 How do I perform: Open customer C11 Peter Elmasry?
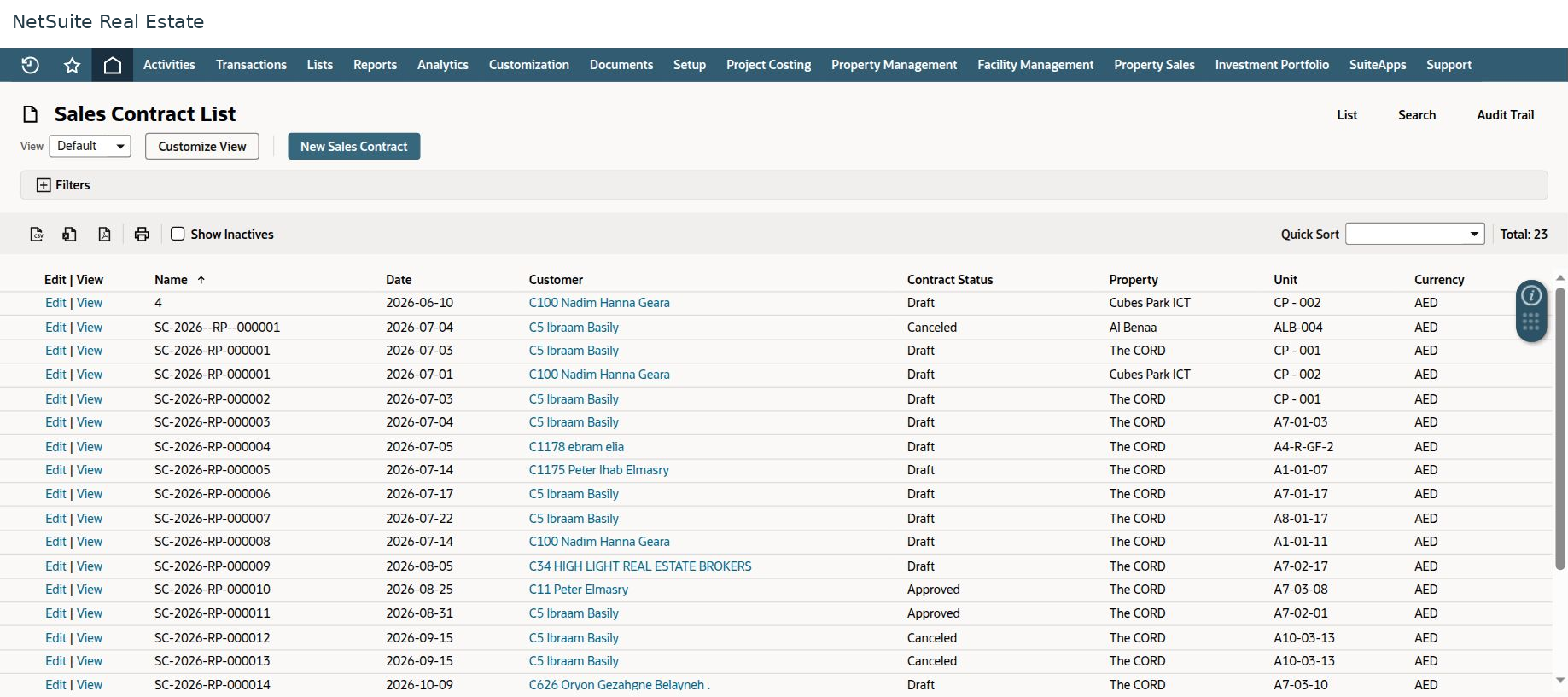point(578,590)
